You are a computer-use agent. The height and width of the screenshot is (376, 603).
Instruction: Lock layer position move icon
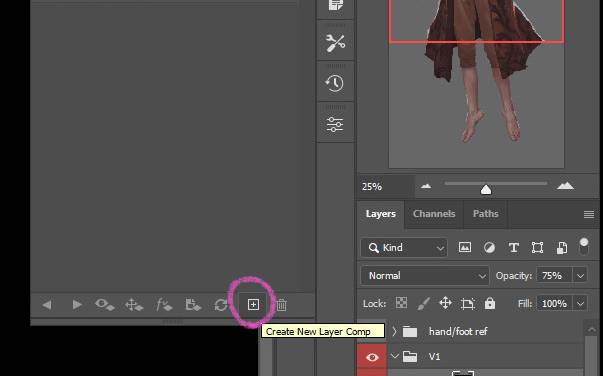pos(445,303)
